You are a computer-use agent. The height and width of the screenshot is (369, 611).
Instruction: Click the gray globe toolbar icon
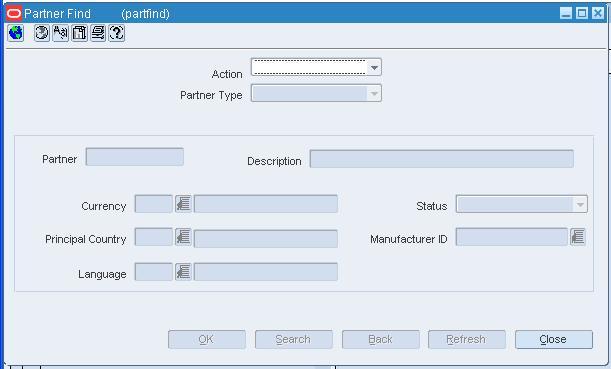coord(42,33)
